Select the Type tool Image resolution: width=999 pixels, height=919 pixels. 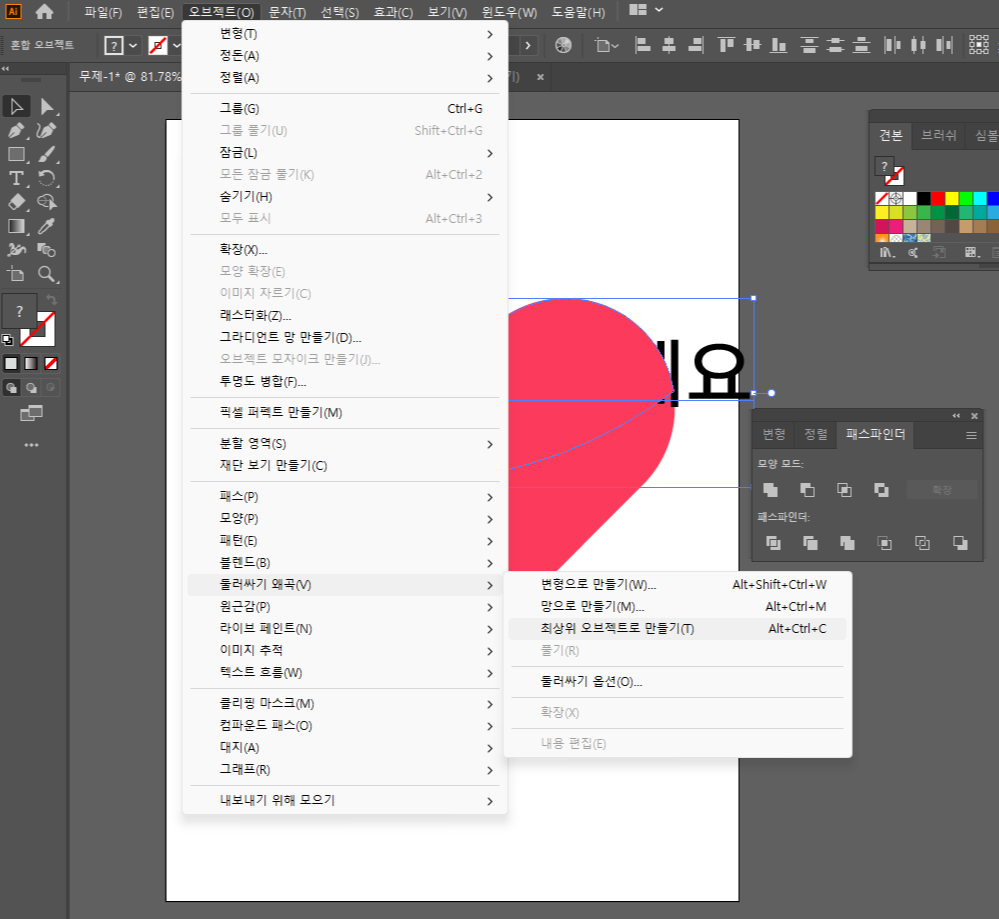pyautogui.click(x=15, y=178)
